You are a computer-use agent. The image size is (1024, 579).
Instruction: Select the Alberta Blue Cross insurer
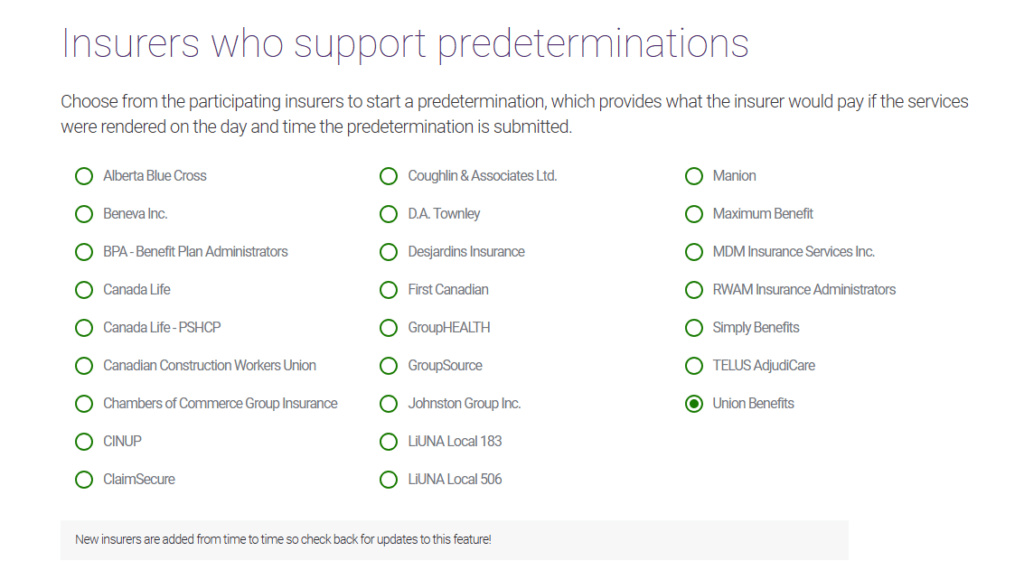click(84, 176)
